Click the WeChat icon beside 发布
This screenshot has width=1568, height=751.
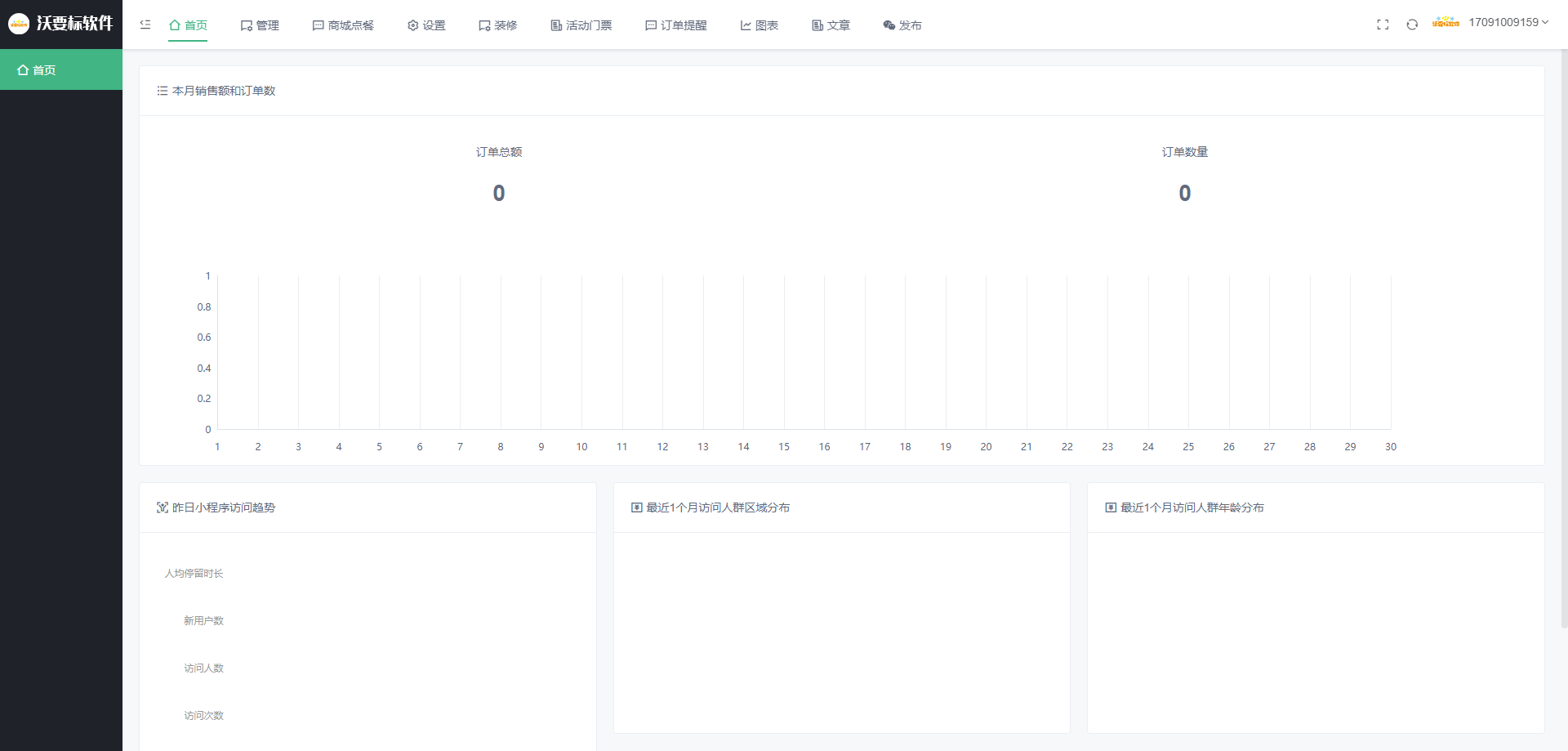click(889, 25)
